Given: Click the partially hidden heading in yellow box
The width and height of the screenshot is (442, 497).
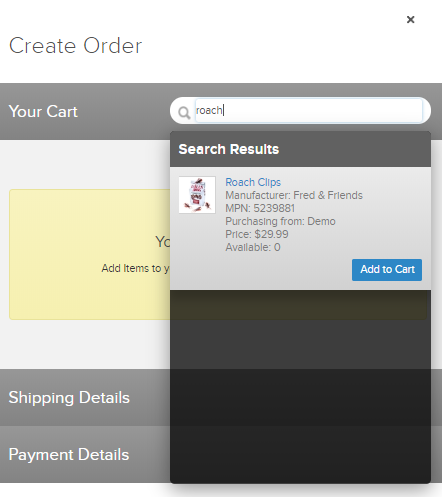Looking at the screenshot, I should [x=163, y=242].
